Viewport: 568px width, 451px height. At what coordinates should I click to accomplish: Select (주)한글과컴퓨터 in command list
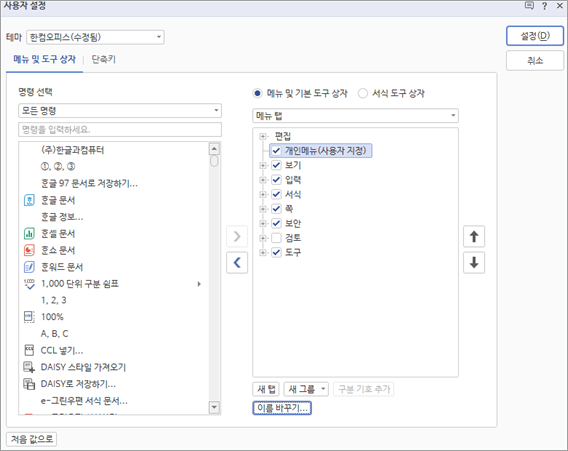click(72, 150)
